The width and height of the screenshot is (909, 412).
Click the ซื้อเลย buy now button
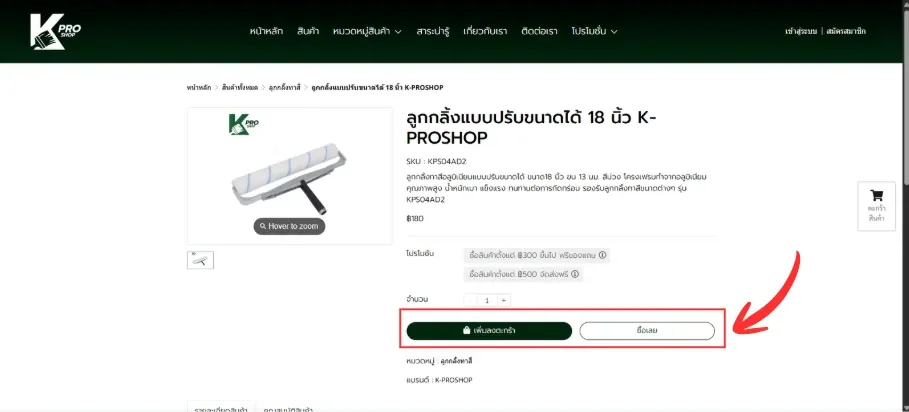(x=647, y=331)
